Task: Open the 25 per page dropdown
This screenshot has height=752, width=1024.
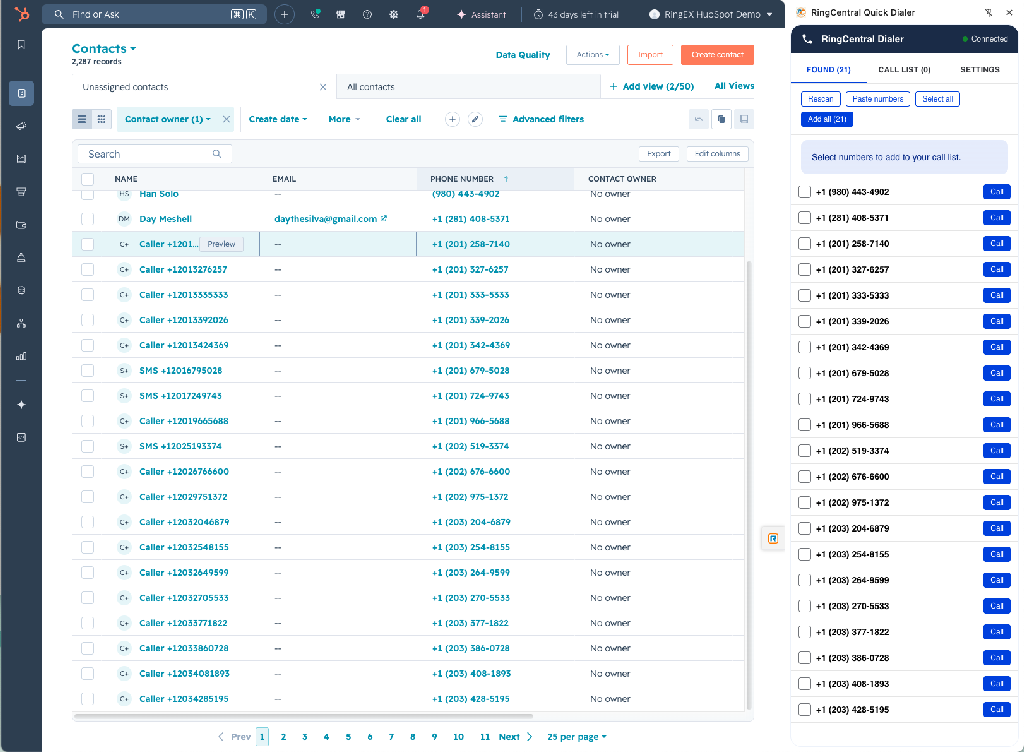Action: [577, 737]
